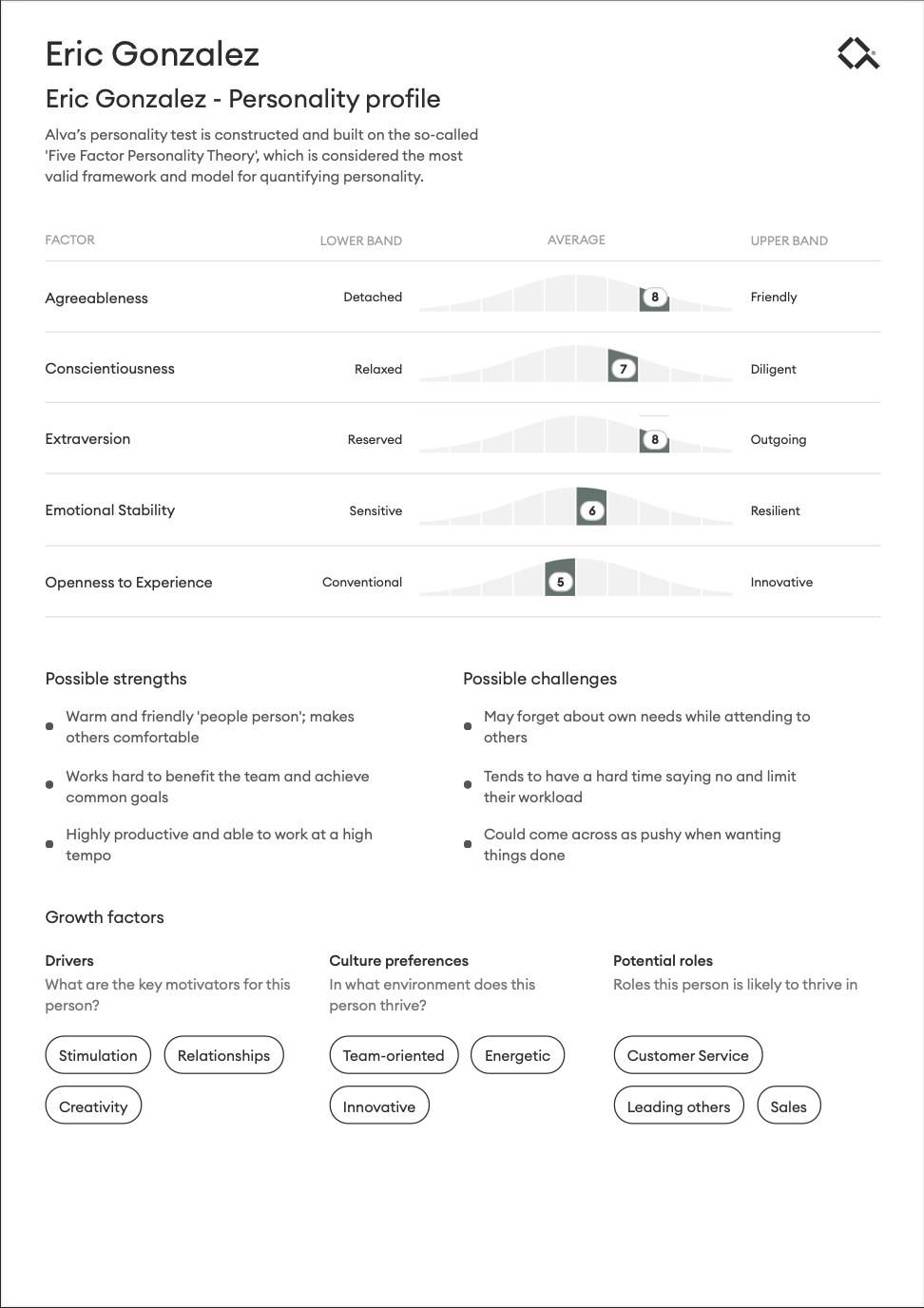The image size is (924, 1308).
Task: Select the Innovative culture preference tag
Action: coord(379,1106)
